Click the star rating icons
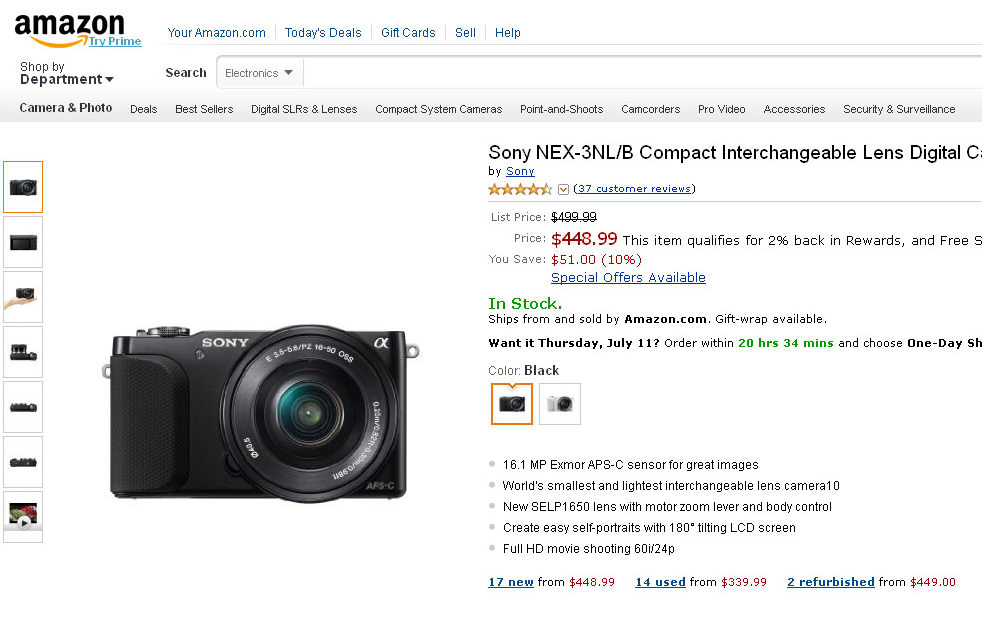Screen dimensions: 982x621 tap(520, 189)
